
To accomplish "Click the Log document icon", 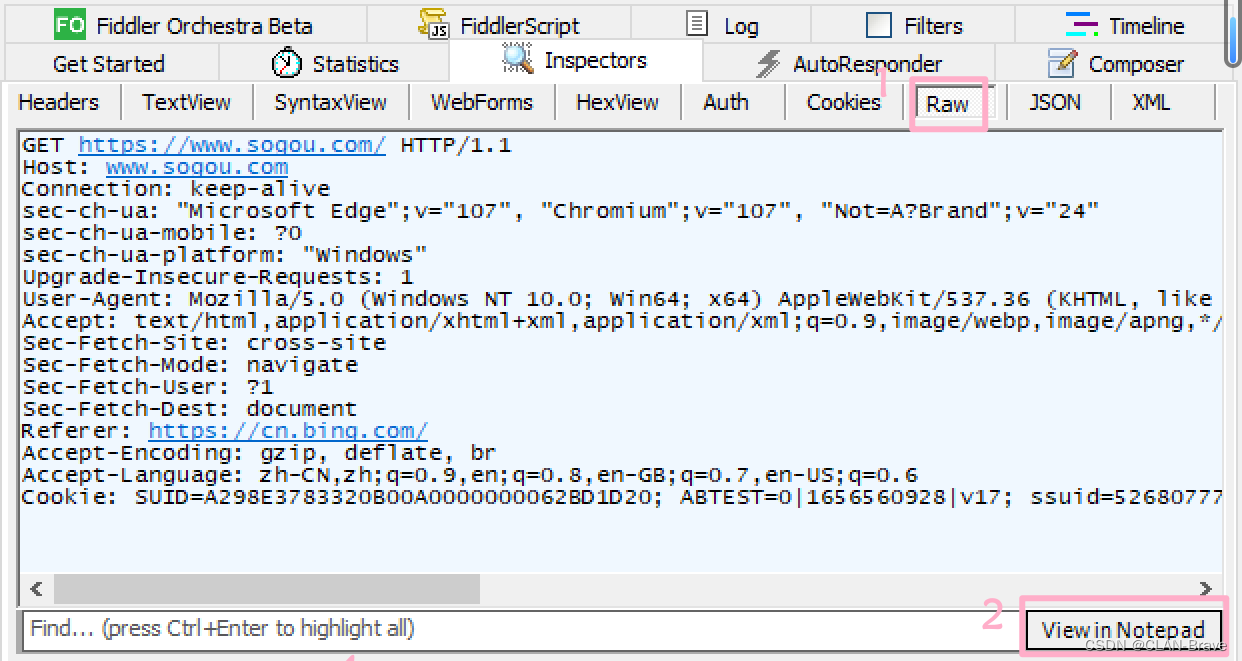I will tap(698, 24).
